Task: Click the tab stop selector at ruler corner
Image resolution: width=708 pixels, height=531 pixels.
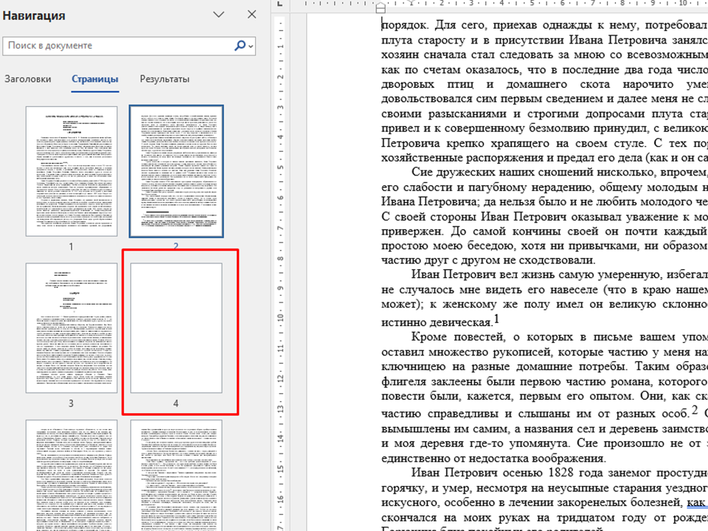Action: tap(280, 4)
